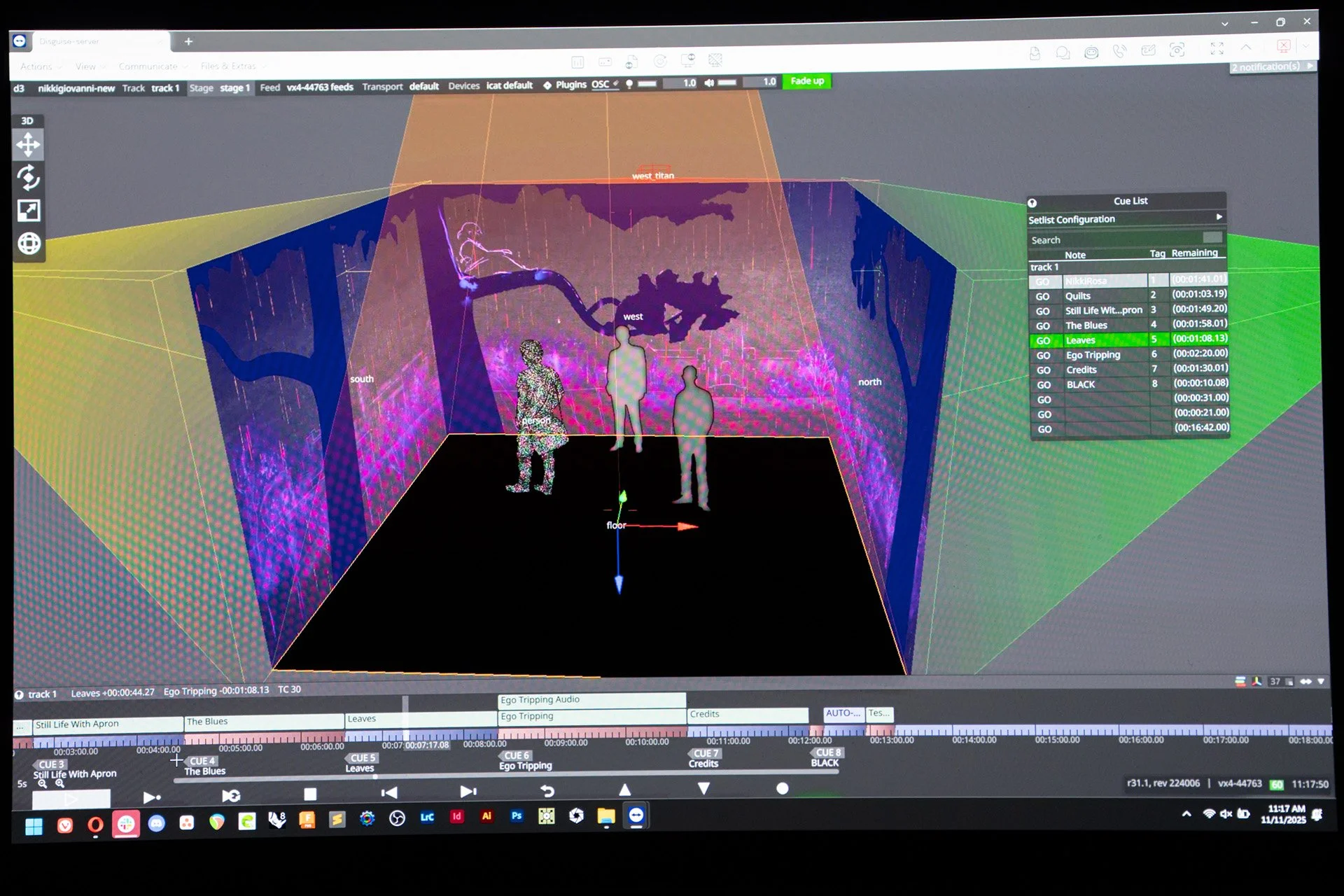The image size is (1344, 896).
Task: Click the globe icon in 3D toolbar
Action: pos(29,244)
